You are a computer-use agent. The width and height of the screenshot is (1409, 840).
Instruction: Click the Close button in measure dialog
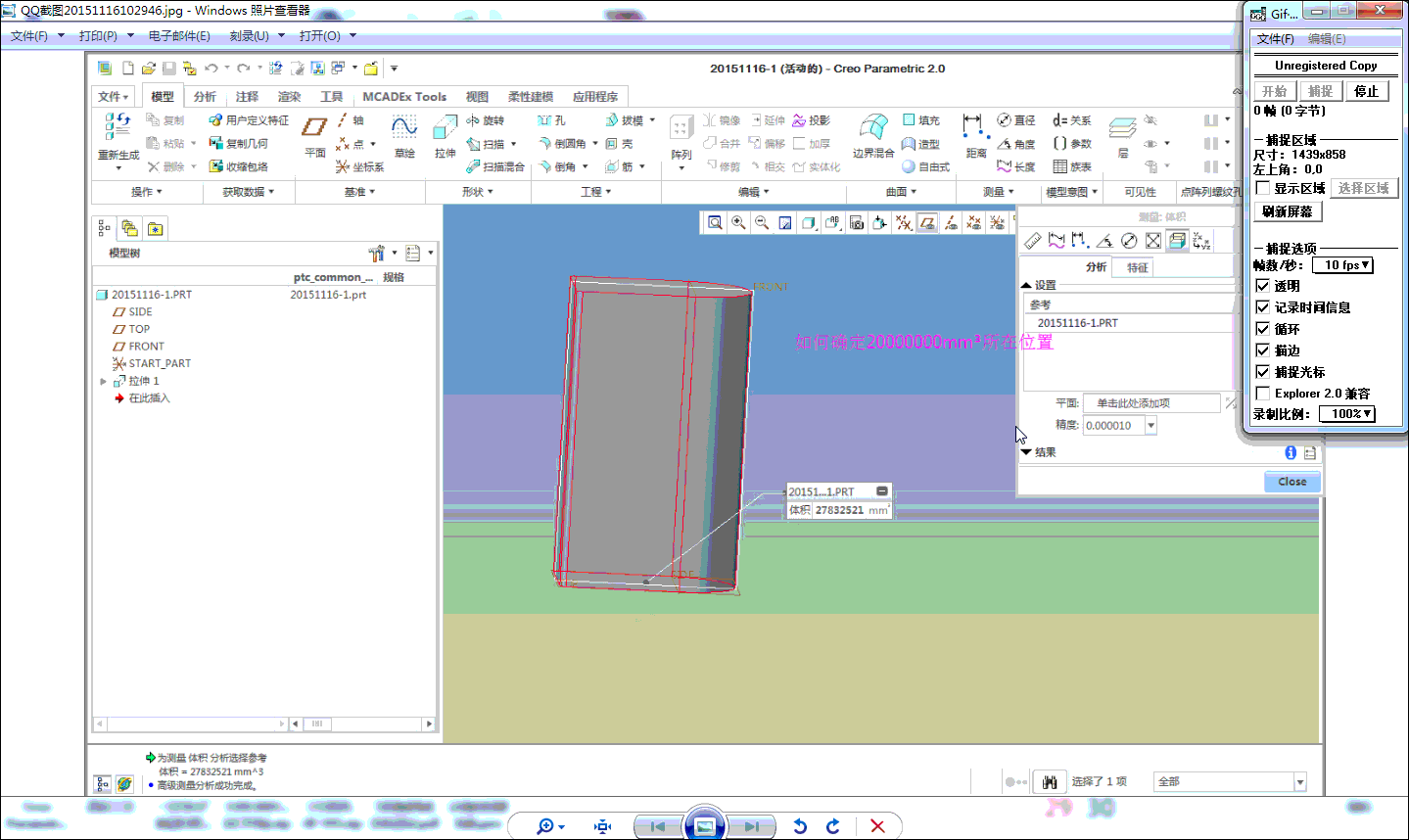tap(1292, 482)
